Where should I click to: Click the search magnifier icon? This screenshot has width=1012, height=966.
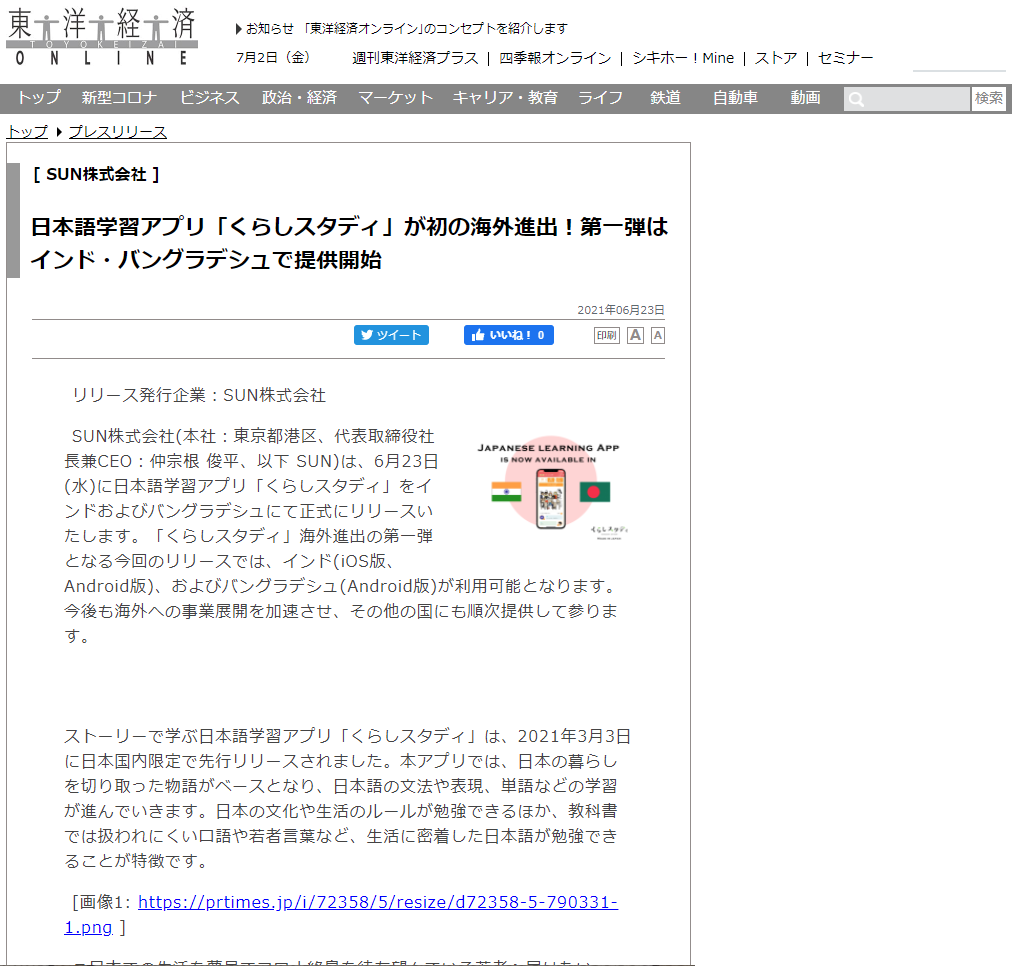856,99
